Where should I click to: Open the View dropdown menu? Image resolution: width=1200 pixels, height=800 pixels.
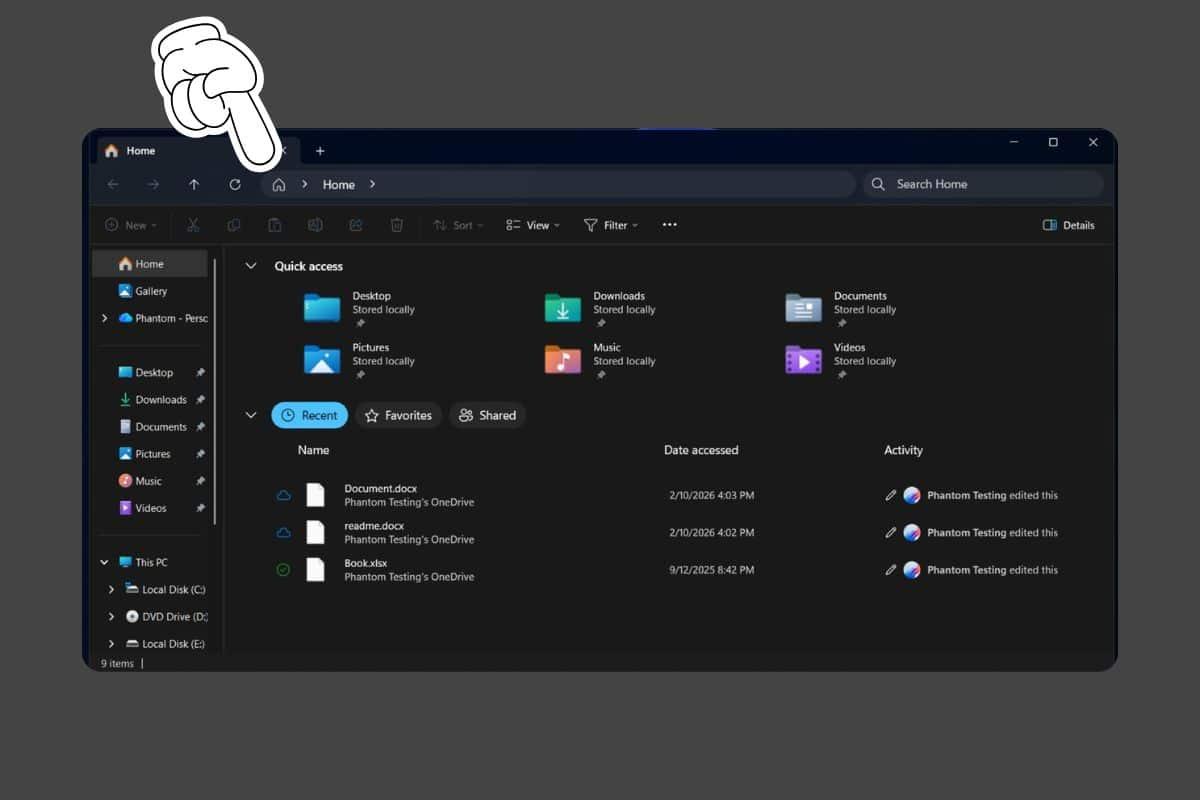pyautogui.click(x=532, y=225)
